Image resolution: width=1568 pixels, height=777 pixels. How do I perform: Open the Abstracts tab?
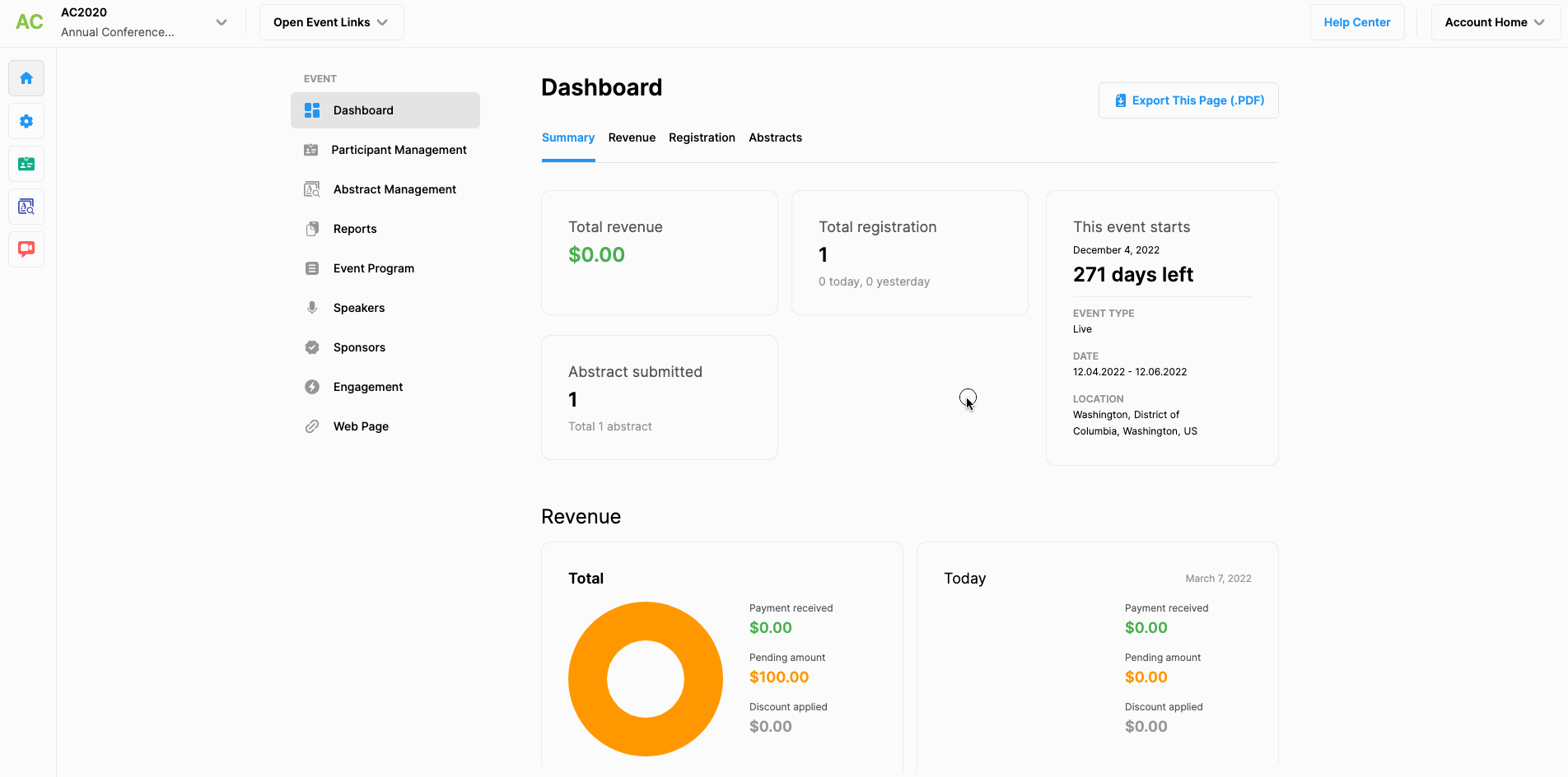(775, 137)
